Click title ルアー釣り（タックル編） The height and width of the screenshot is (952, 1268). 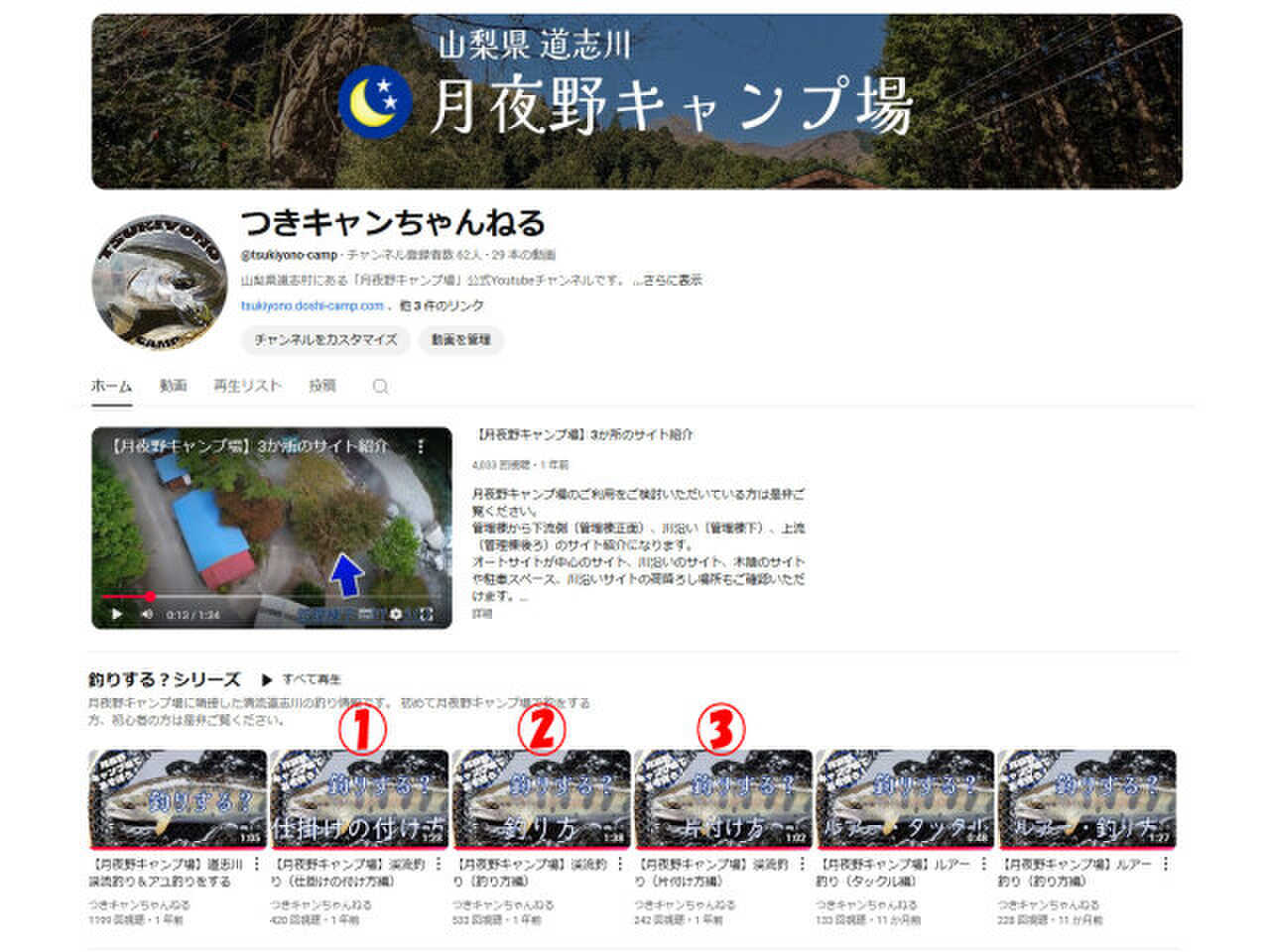[894, 873]
